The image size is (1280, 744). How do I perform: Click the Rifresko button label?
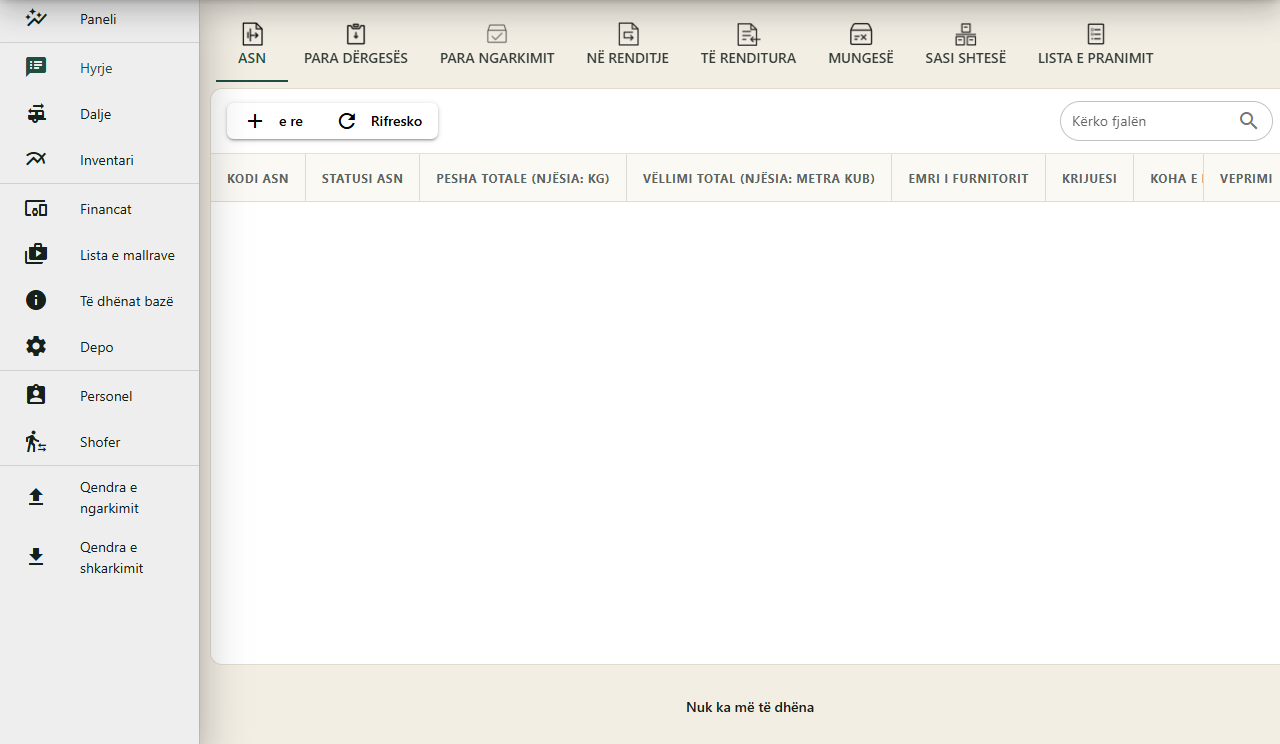tap(396, 121)
